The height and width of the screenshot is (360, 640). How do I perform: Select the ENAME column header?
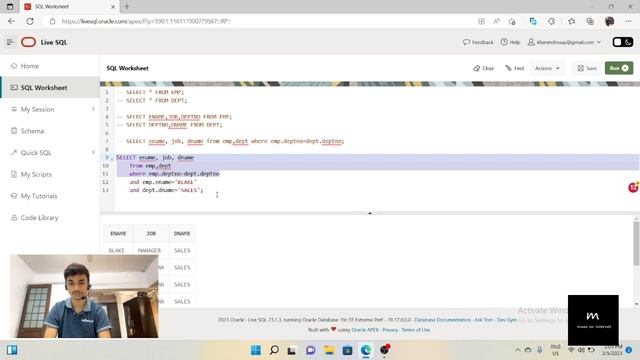click(x=118, y=233)
